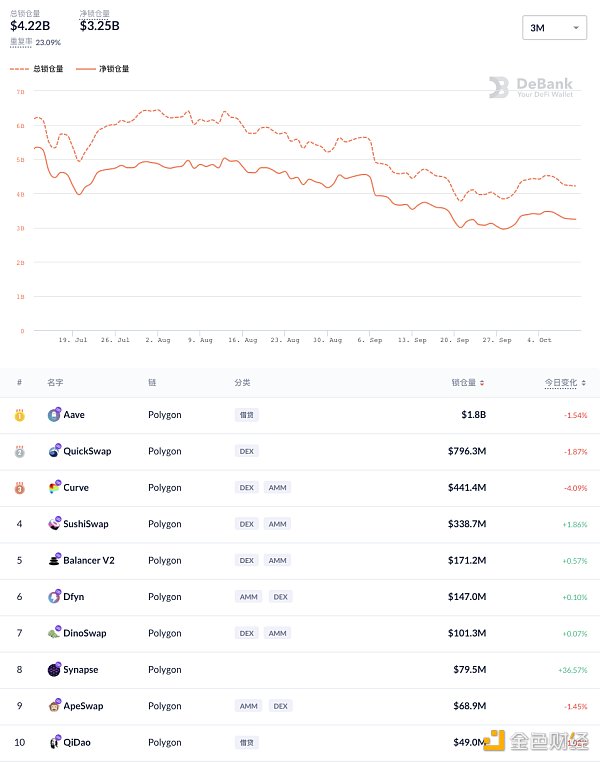Screen dimensions: 600x762
Task: Open the QiDao protocol link
Action: point(78,742)
